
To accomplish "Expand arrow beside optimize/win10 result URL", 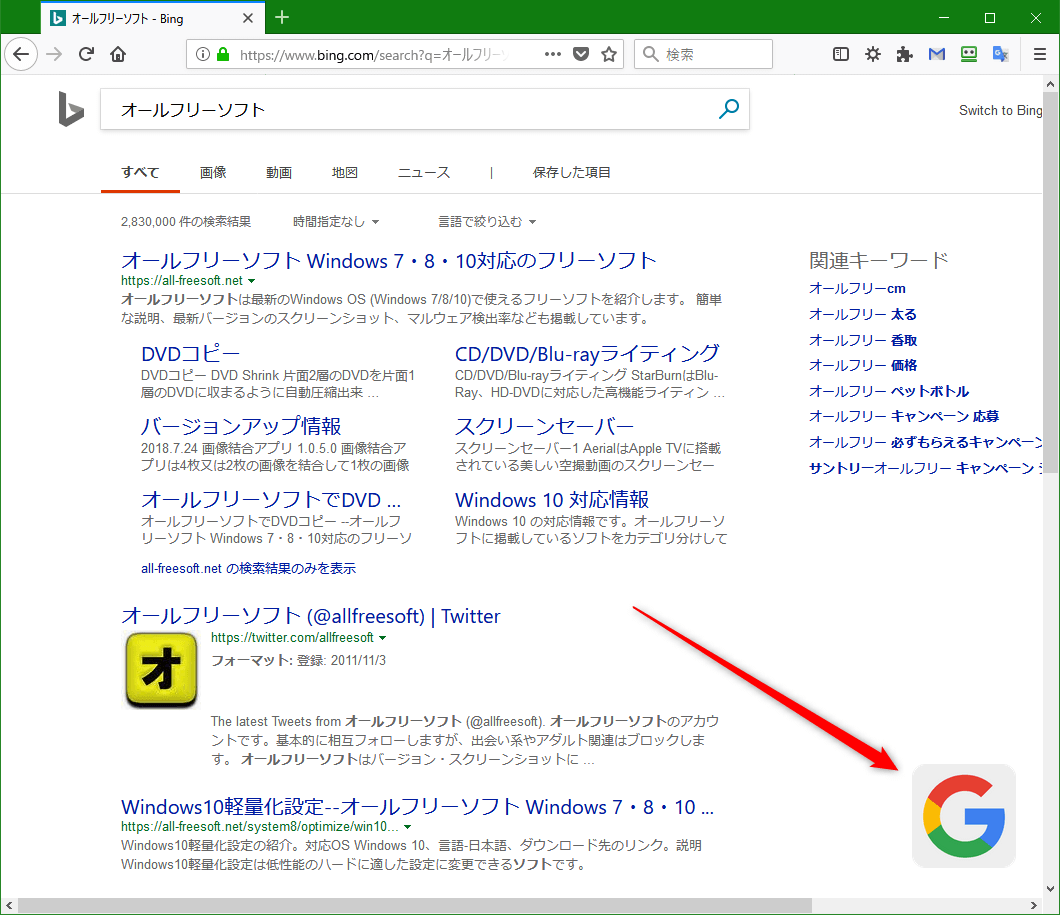I will coord(407,826).
